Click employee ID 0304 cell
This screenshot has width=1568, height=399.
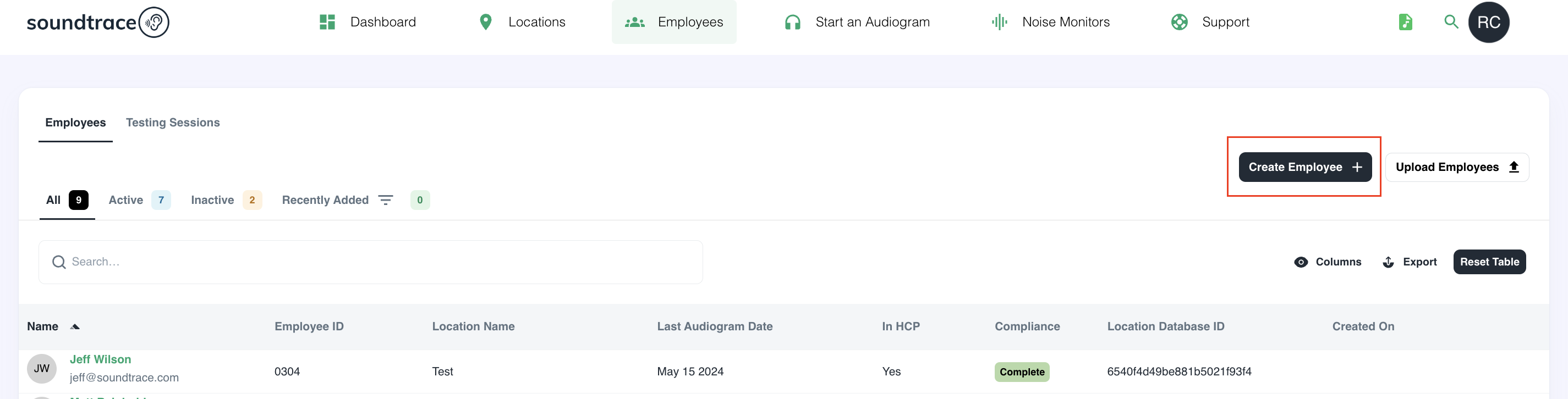click(287, 372)
